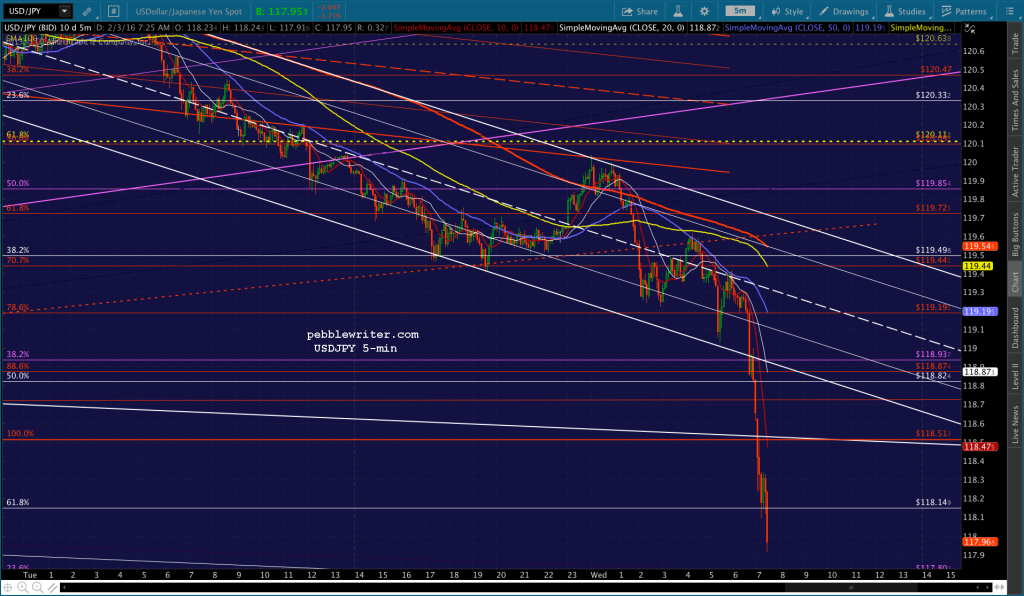Open the Patterns dropdown menu
The height and width of the screenshot is (596, 1024).
[x=964, y=11]
